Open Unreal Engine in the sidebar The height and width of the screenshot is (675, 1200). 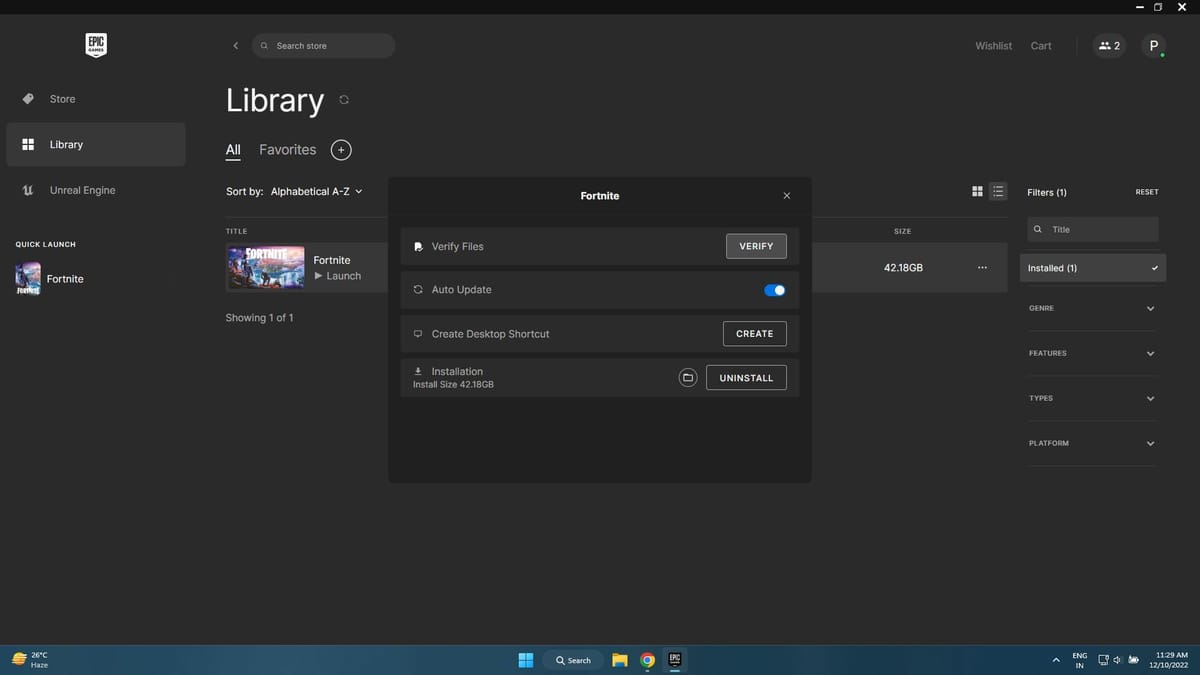click(x=82, y=190)
